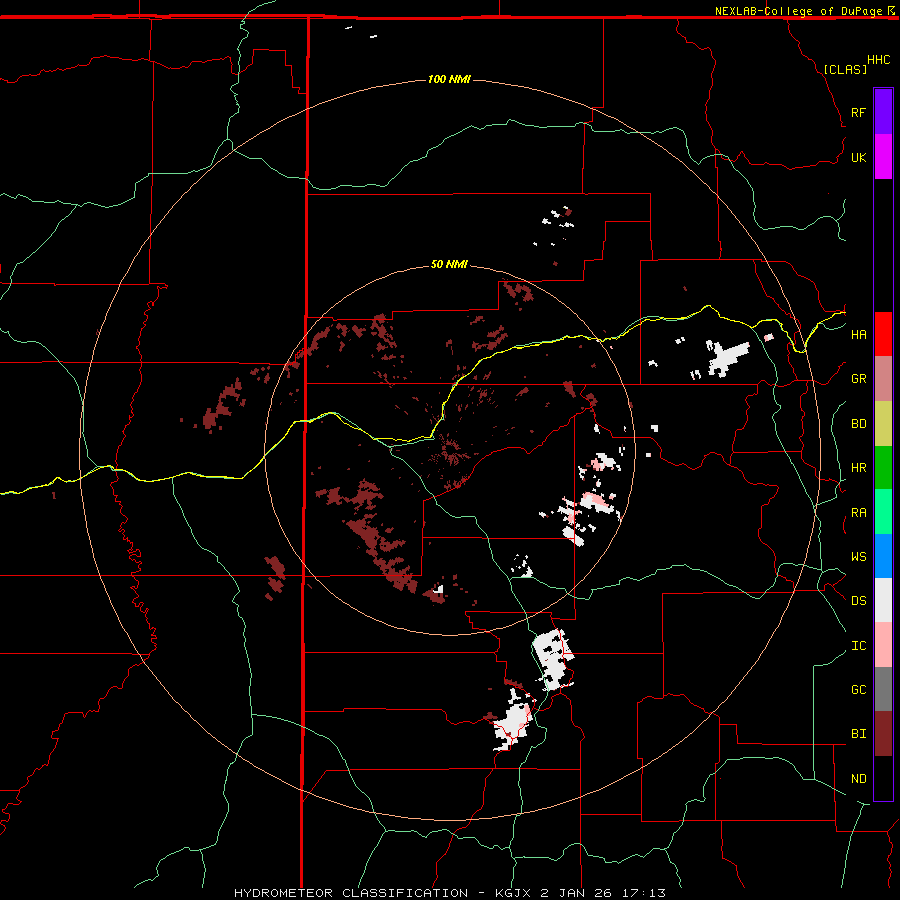Click the HA red legend swatch
Screen dimensions: 900x900
point(883,334)
